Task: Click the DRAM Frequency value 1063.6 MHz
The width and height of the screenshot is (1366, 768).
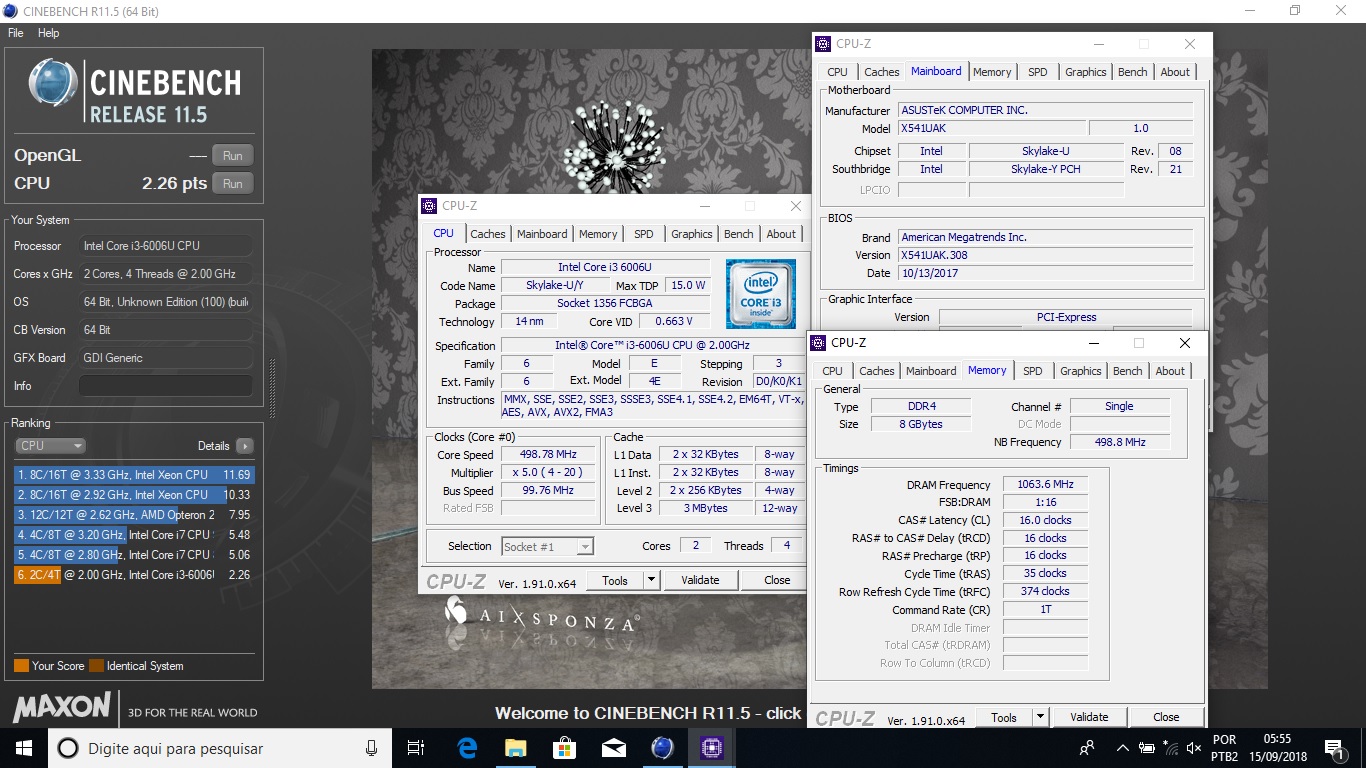Action: pos(1045,485)
